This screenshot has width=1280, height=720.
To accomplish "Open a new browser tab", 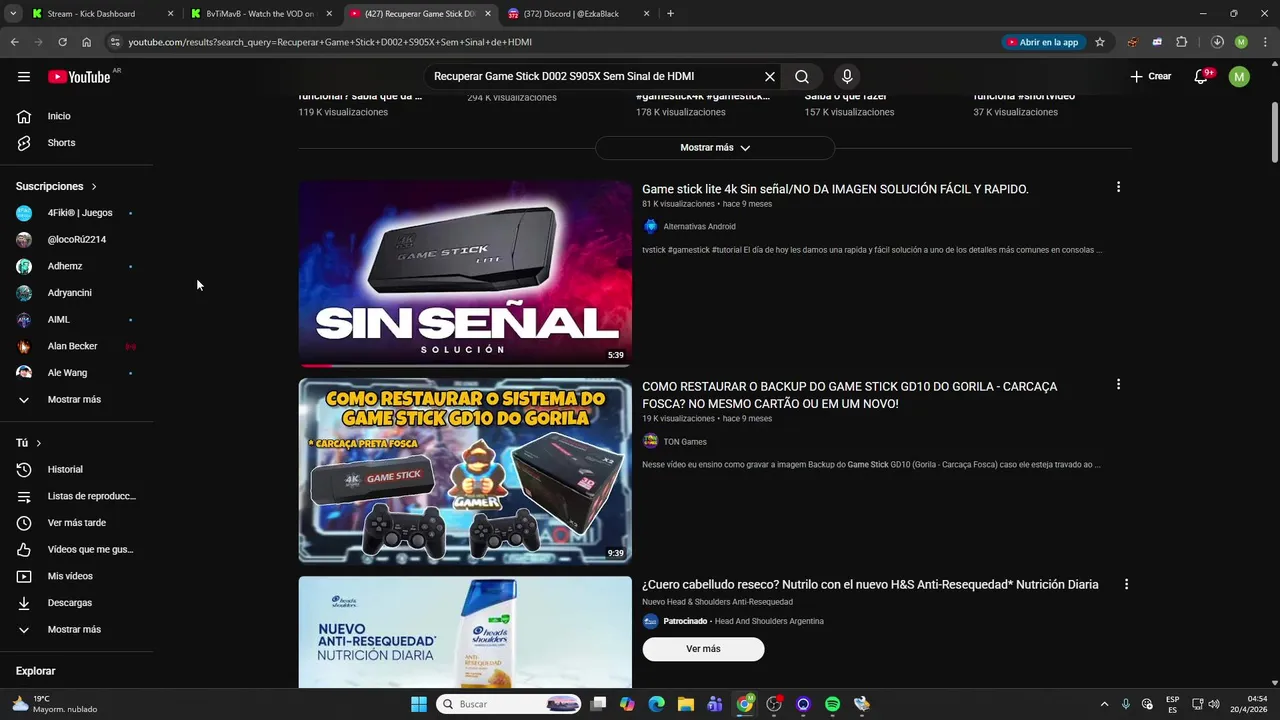I will click(x=670, y=14).
